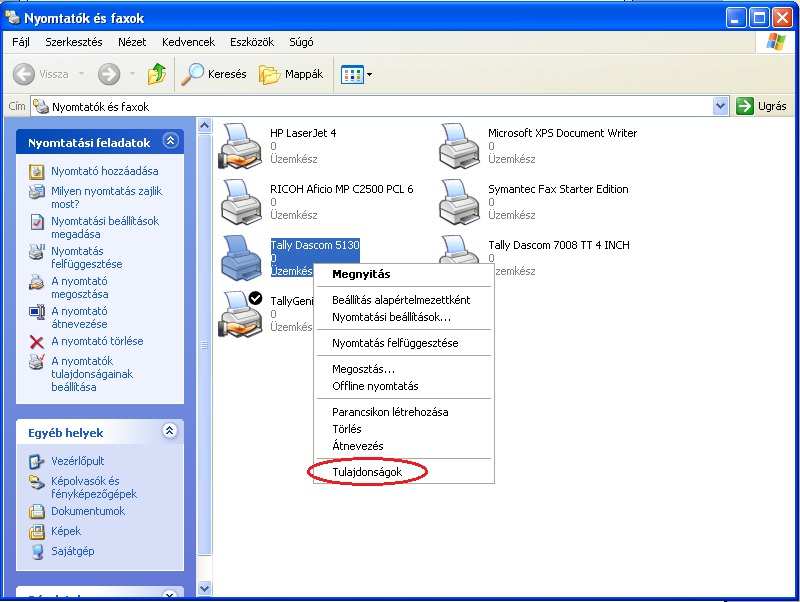
Task: Select the HP LaserJet 4 name label
Action: 303,133
